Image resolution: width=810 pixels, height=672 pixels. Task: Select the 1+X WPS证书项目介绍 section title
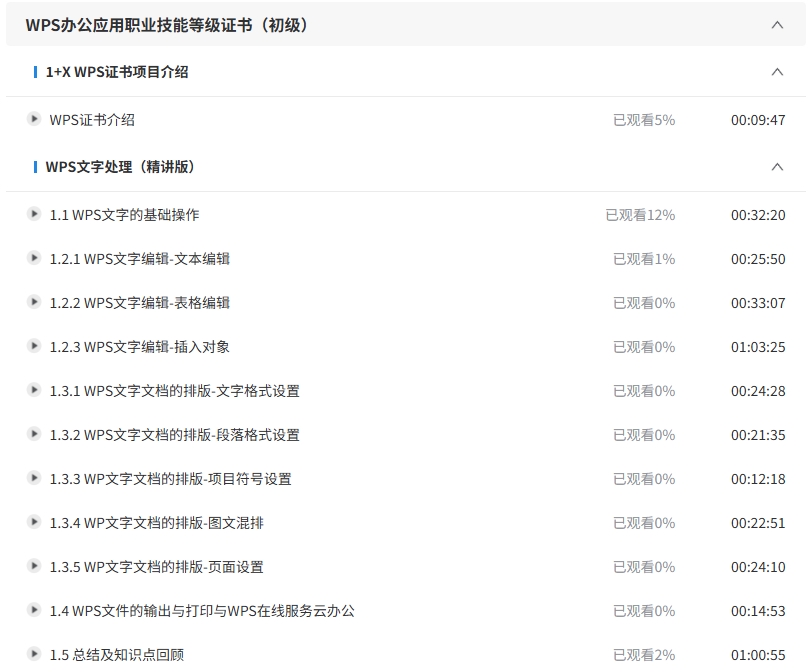(117, 72)
